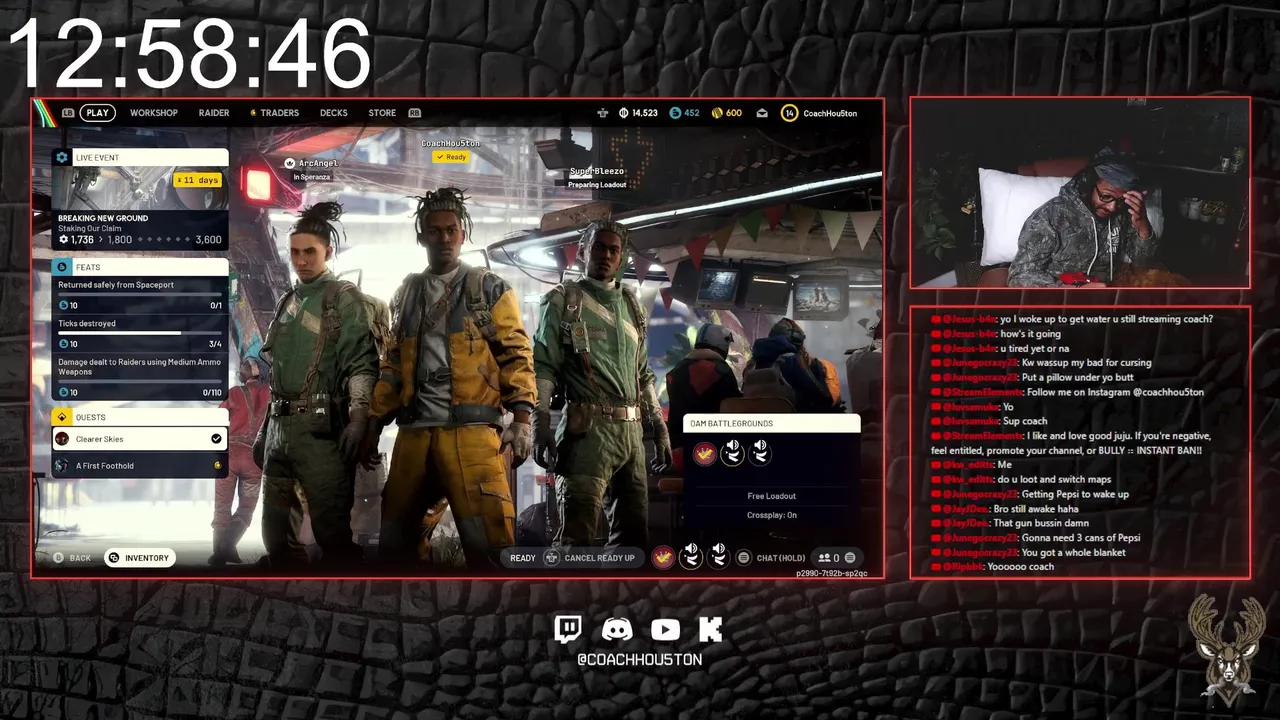1280x720 pixels.
Task: Click the @COACHHOU5TON handle text
Action: (x=639, y=660)
